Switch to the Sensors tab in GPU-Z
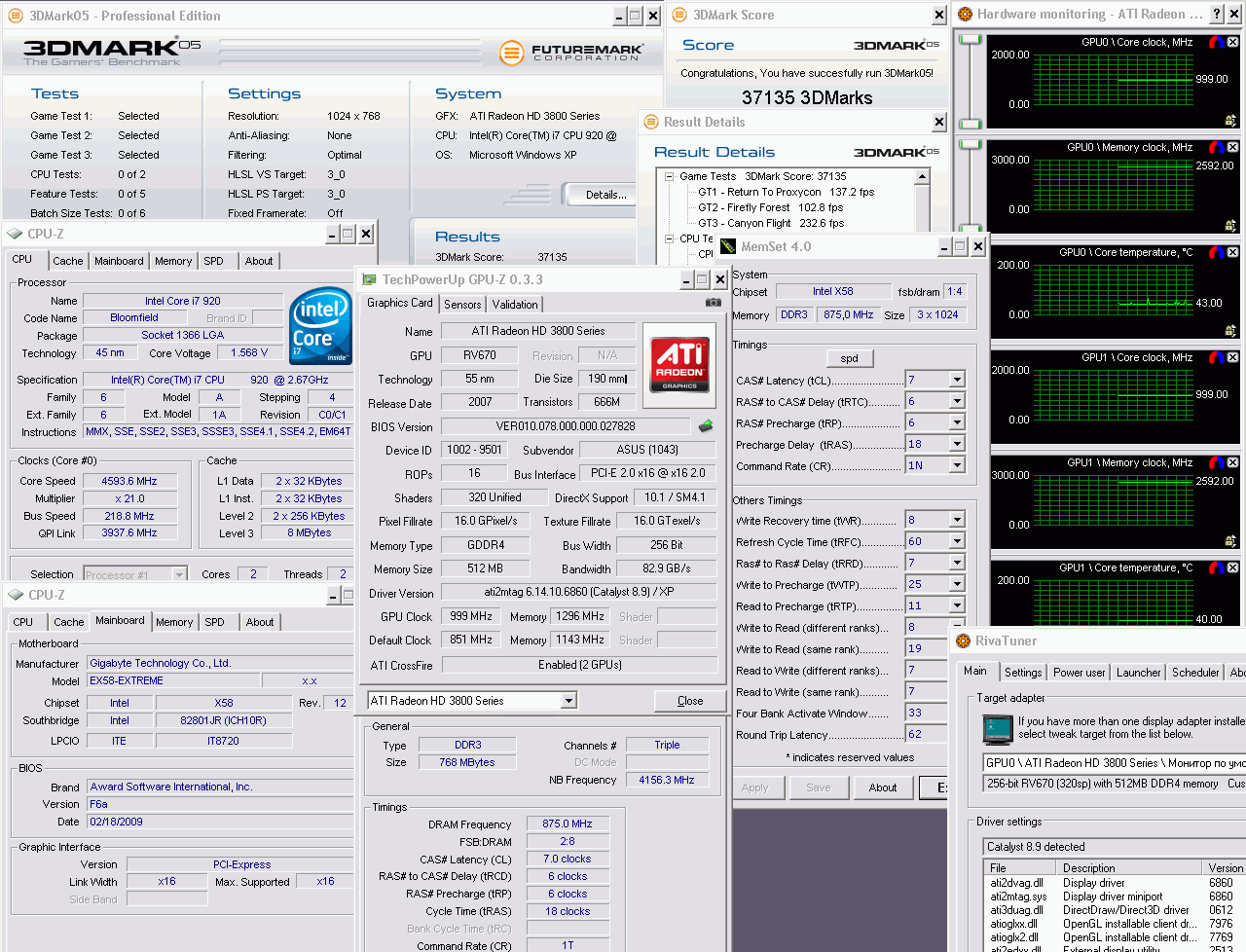 [x=462, y=305]
